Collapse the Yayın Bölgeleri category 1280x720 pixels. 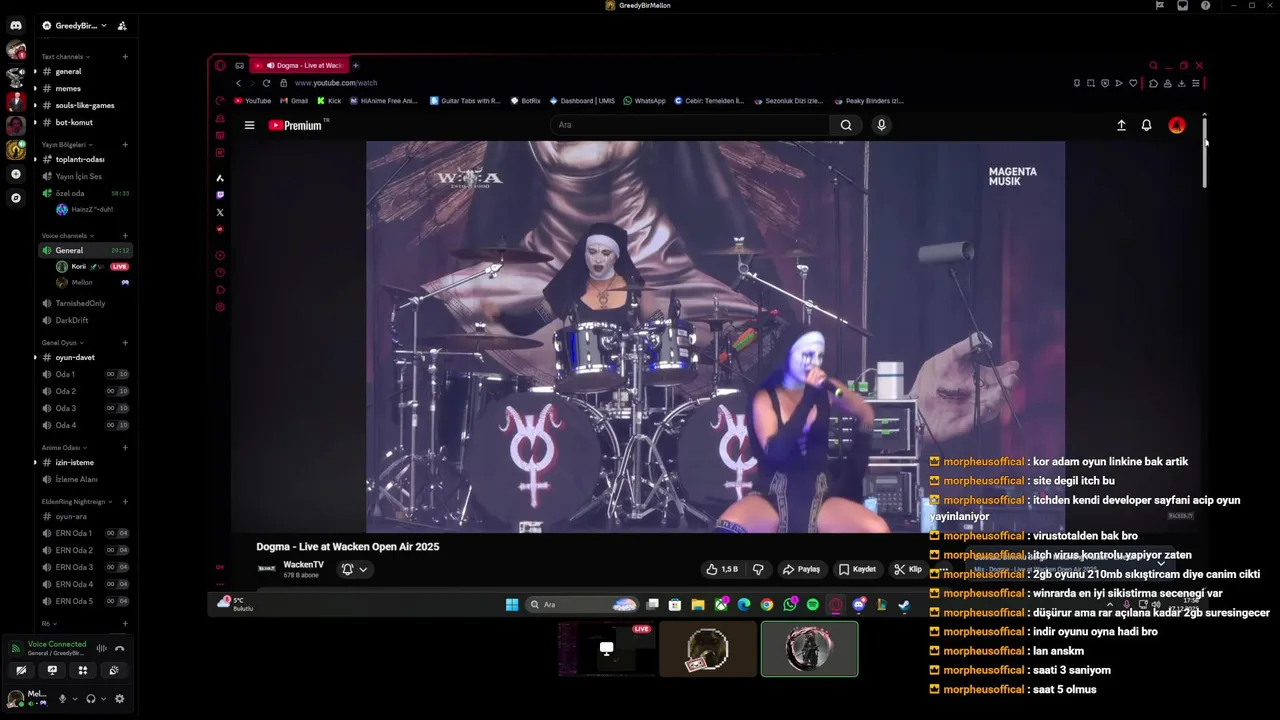[x=65, y=145]
